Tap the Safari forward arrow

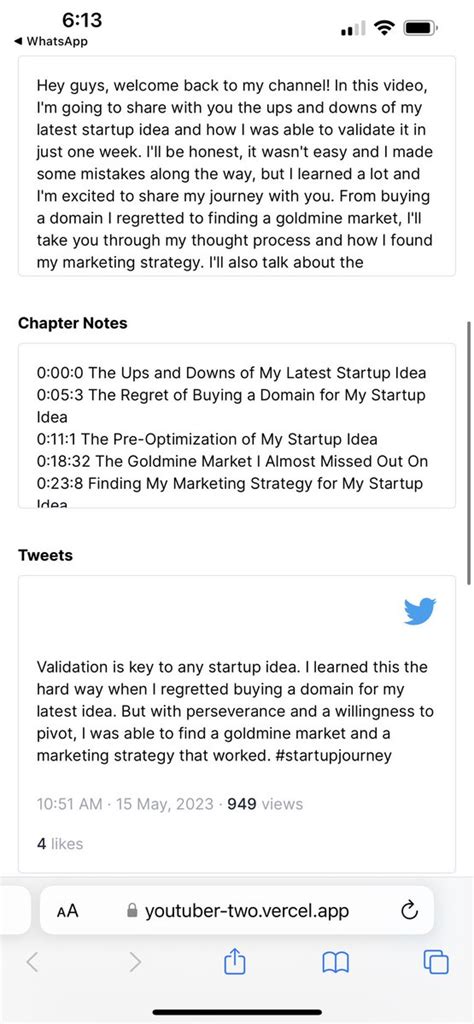click(x=134, y=962)
